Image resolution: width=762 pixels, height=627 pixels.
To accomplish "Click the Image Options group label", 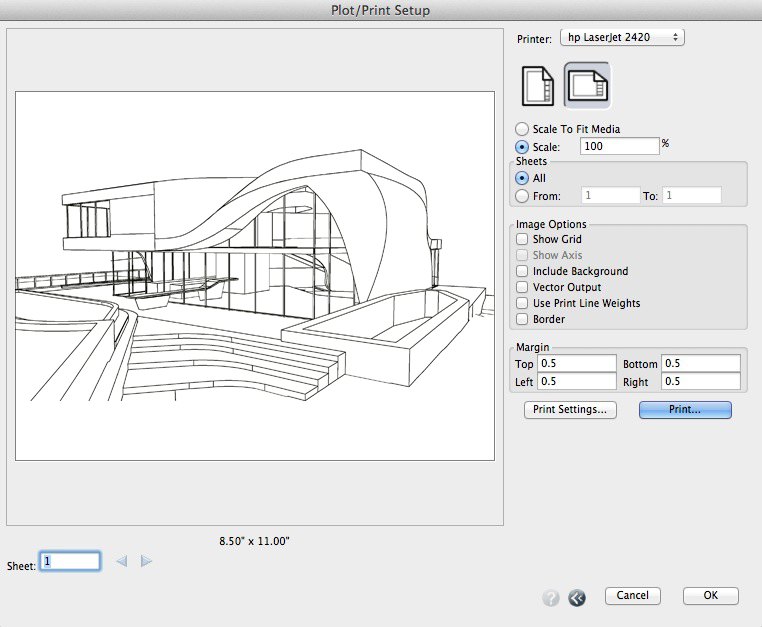I will point(551,224).
